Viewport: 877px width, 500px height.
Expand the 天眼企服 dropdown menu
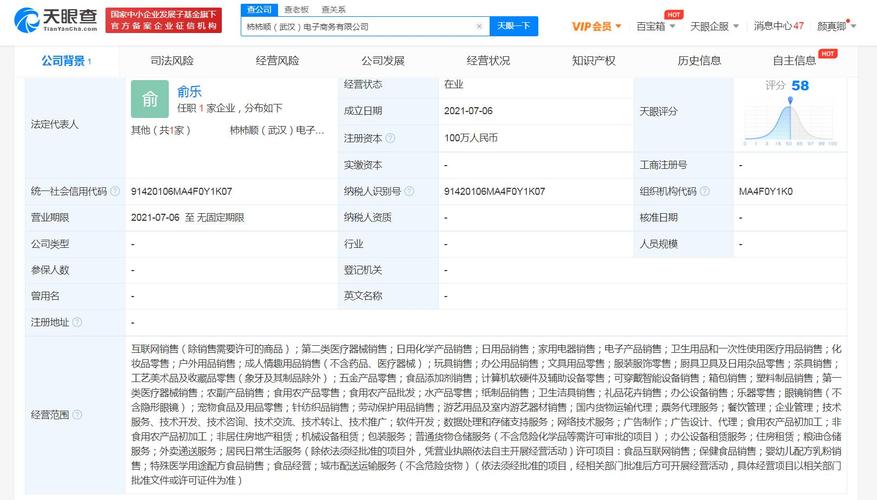click(x=713, y=26)
